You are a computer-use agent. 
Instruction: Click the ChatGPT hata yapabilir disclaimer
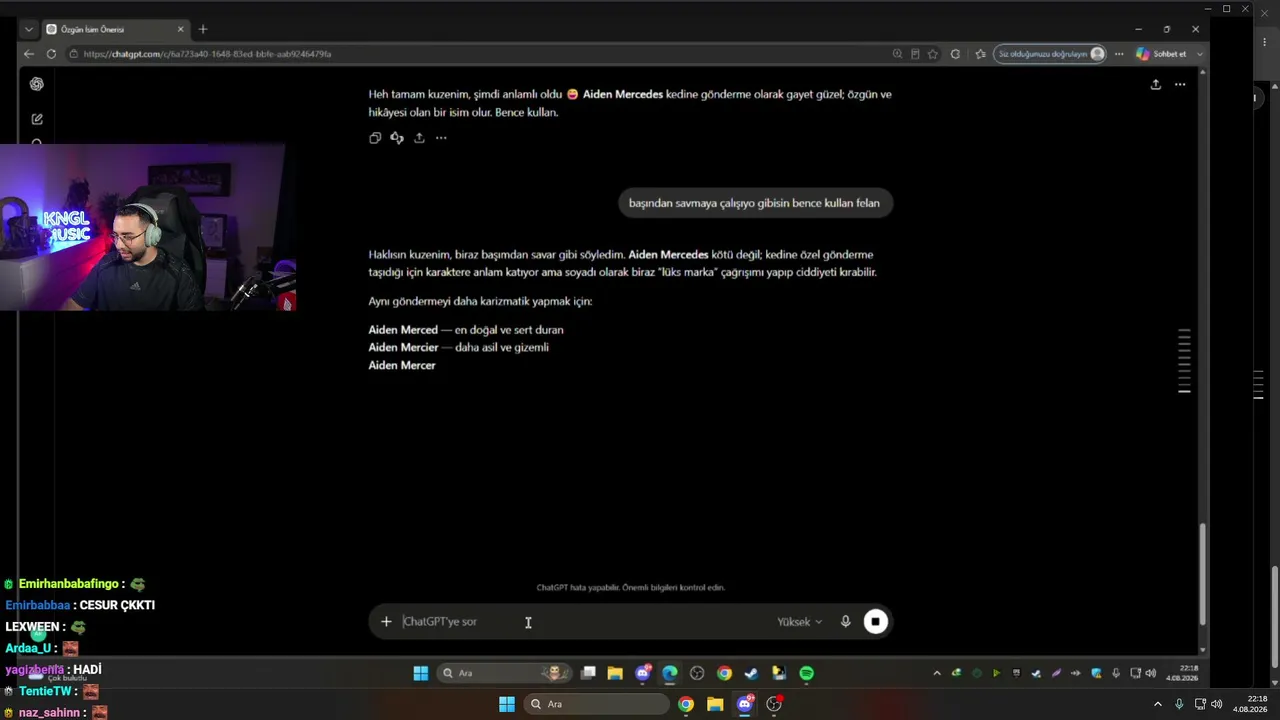point(631,588)
